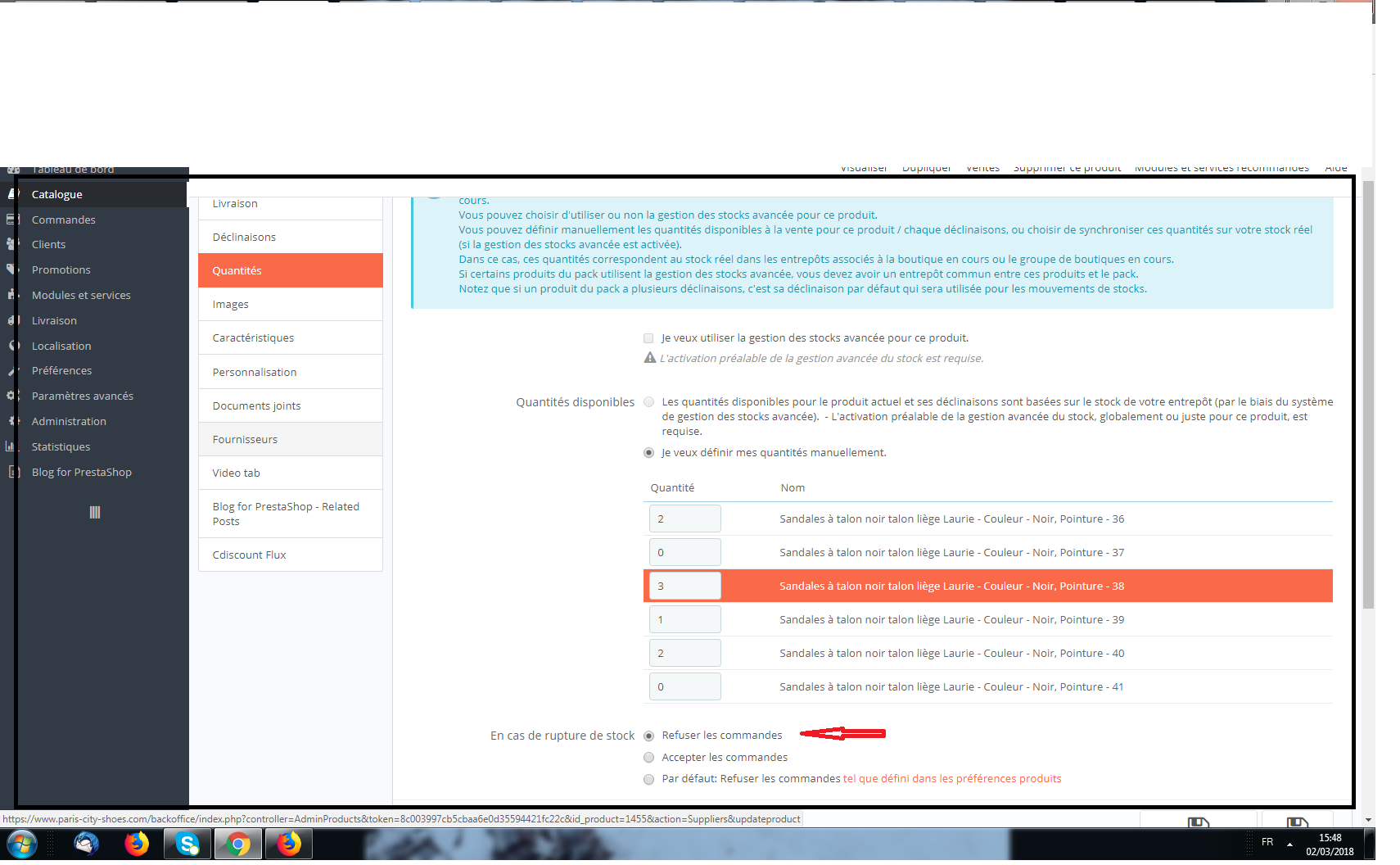Open the Firefox icon beside Thunderbird

point(137,844)
